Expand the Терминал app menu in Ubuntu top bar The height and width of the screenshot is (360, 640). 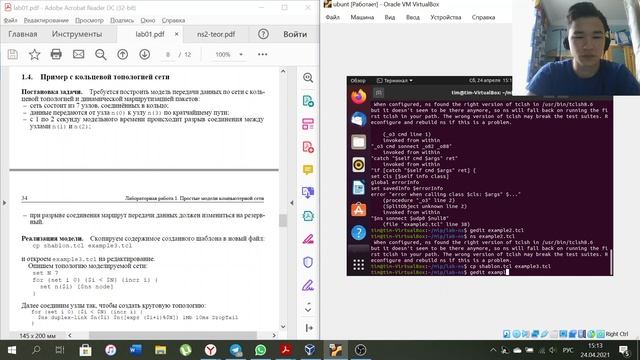click(x=394, y=80)
